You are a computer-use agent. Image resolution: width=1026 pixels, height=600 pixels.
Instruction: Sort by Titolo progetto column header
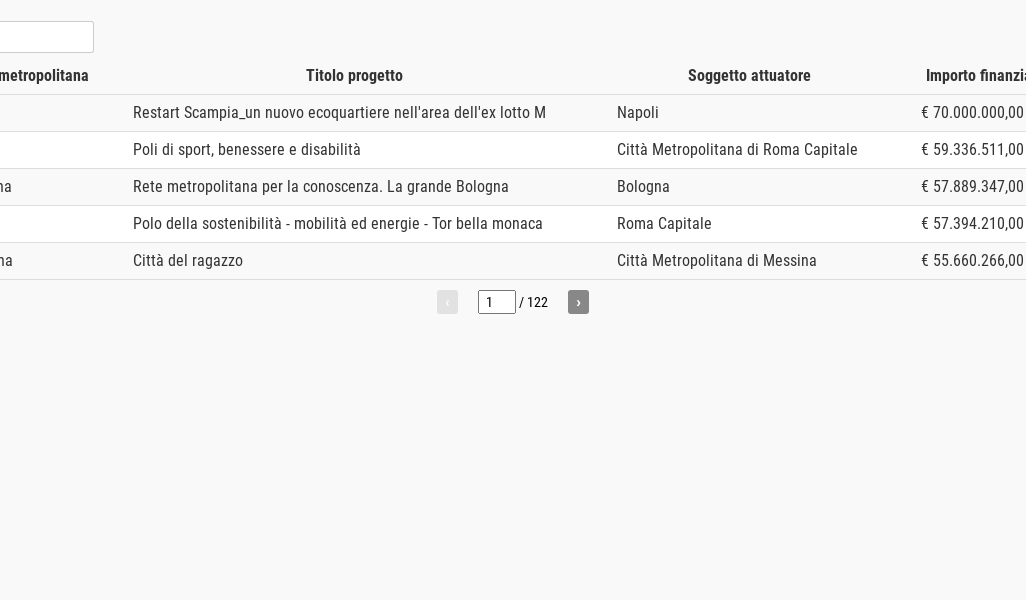354,76
